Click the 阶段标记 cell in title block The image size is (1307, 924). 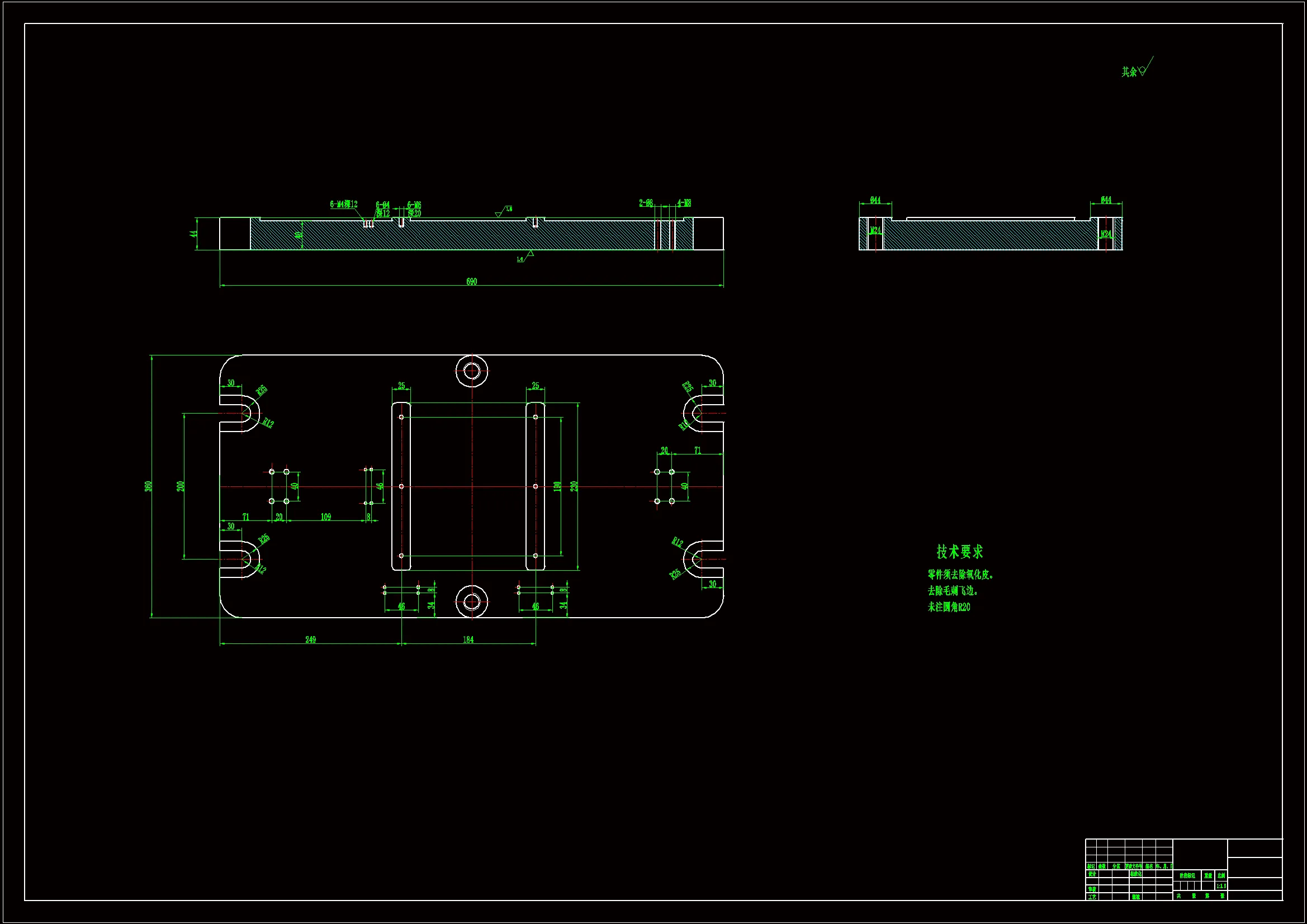(x=1187, y=875)
